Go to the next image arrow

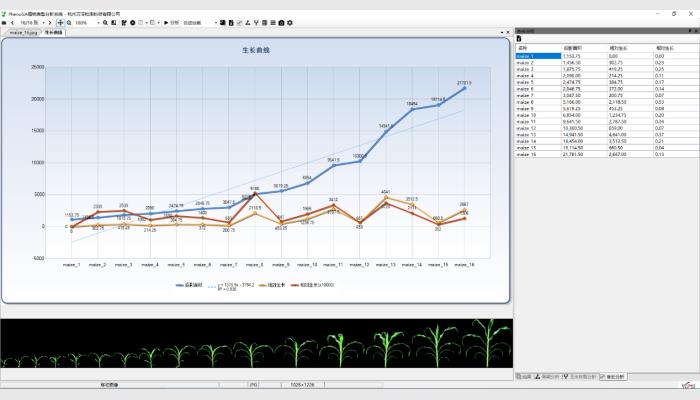click(49, 22)
